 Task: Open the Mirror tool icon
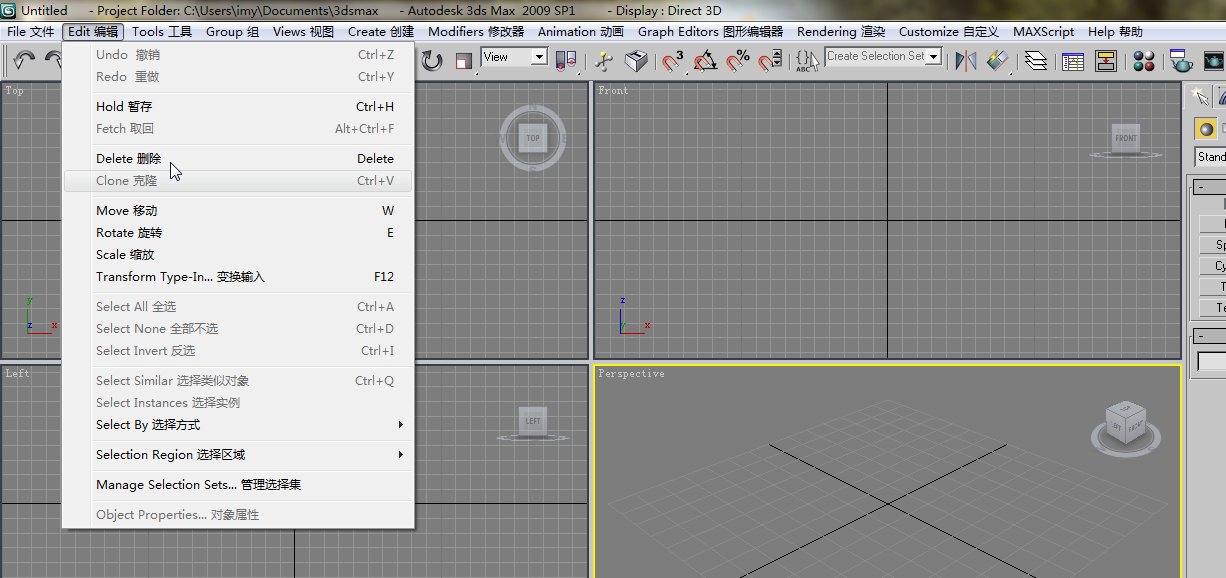966,60
